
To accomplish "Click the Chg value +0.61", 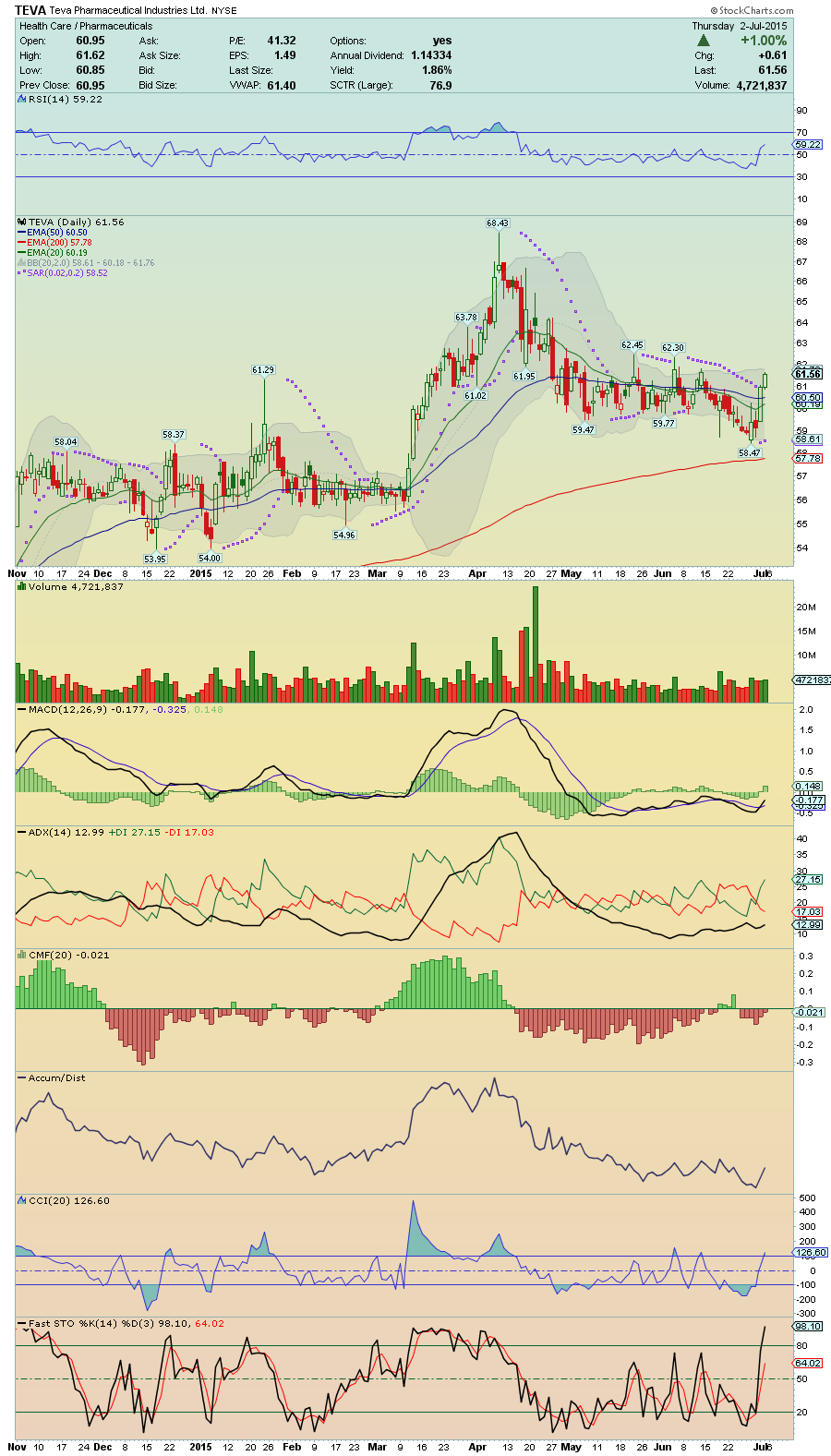I will (773, 55).
